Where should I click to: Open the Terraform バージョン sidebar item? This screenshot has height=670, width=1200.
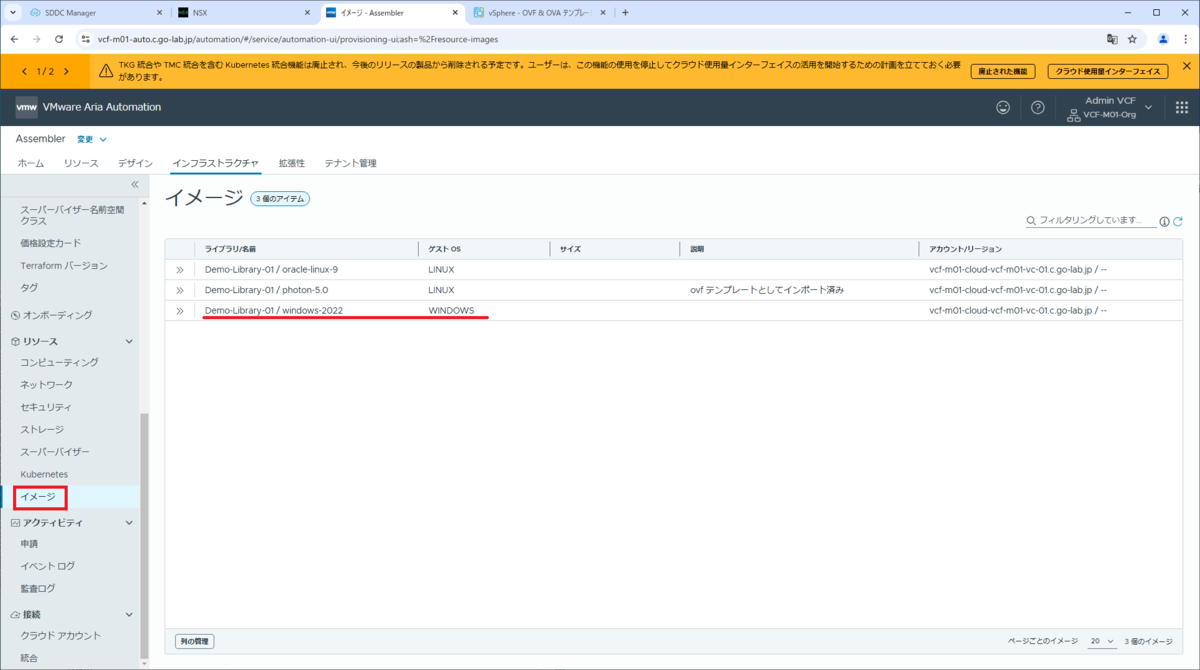(x=64, y=265)
